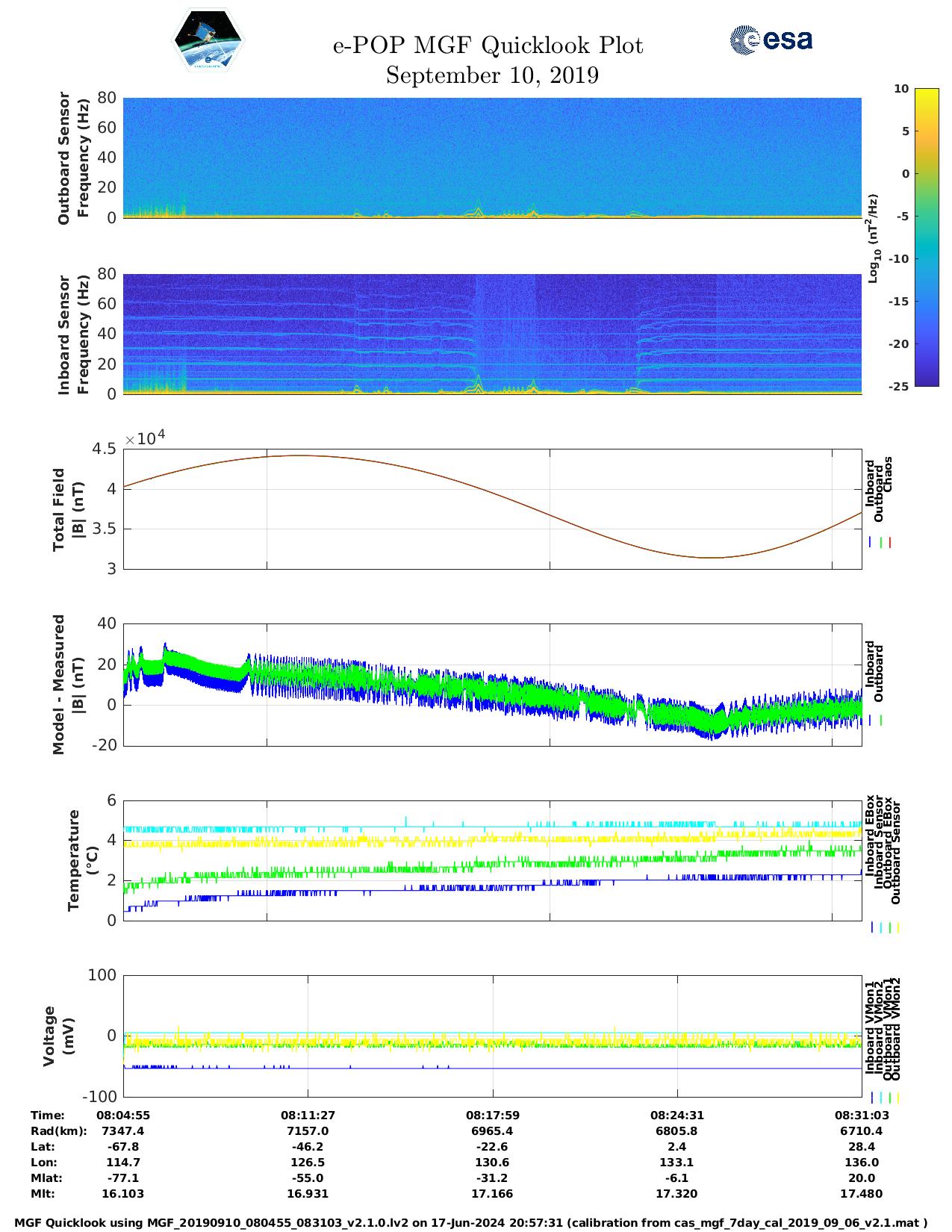Viewport: 952px width, 1232px height.
Task: Click the ESA logo
Action: pos(771,40)
